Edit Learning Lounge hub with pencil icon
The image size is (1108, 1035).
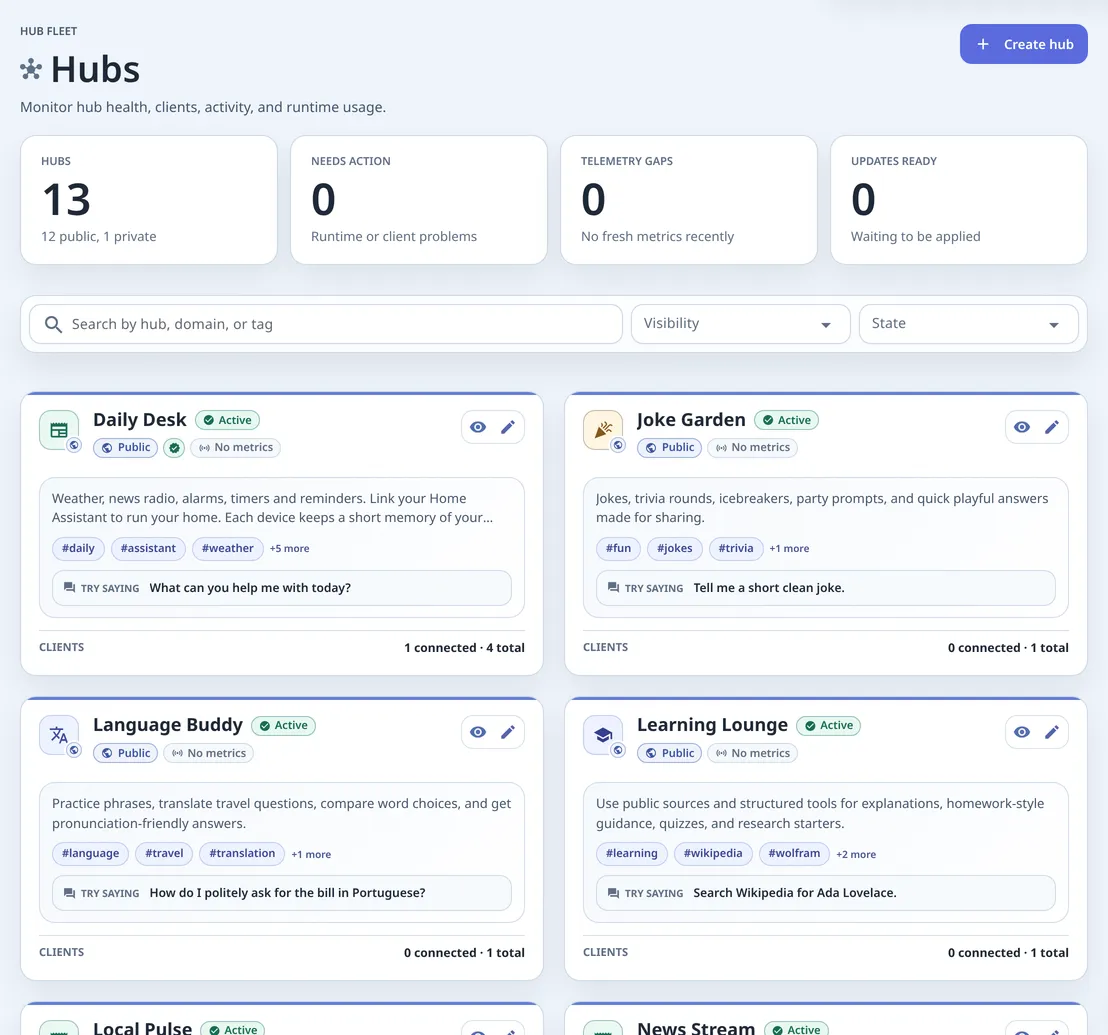coord(1052,732)
